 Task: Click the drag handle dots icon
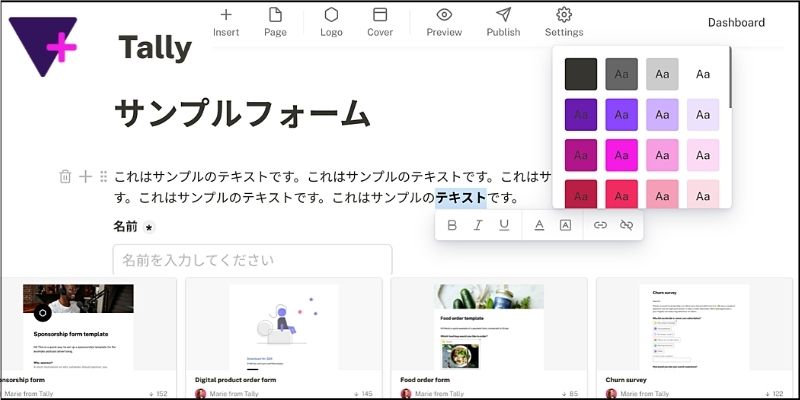click(x=104, y=177)
